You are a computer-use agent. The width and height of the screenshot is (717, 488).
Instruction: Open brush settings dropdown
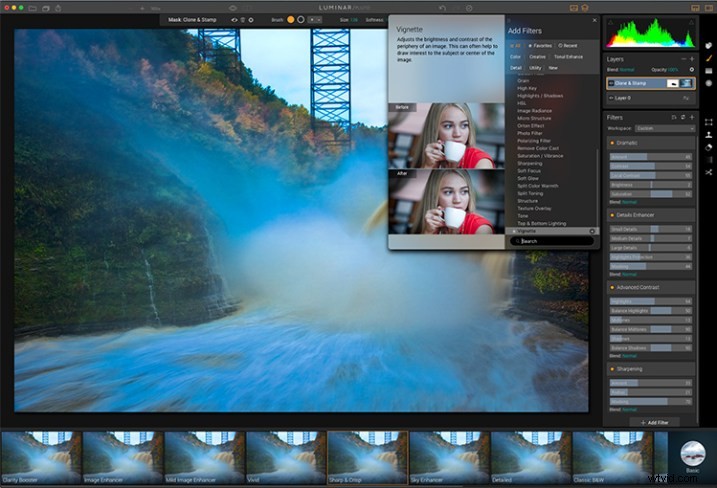pyautogui.click(x=315, y=20)
